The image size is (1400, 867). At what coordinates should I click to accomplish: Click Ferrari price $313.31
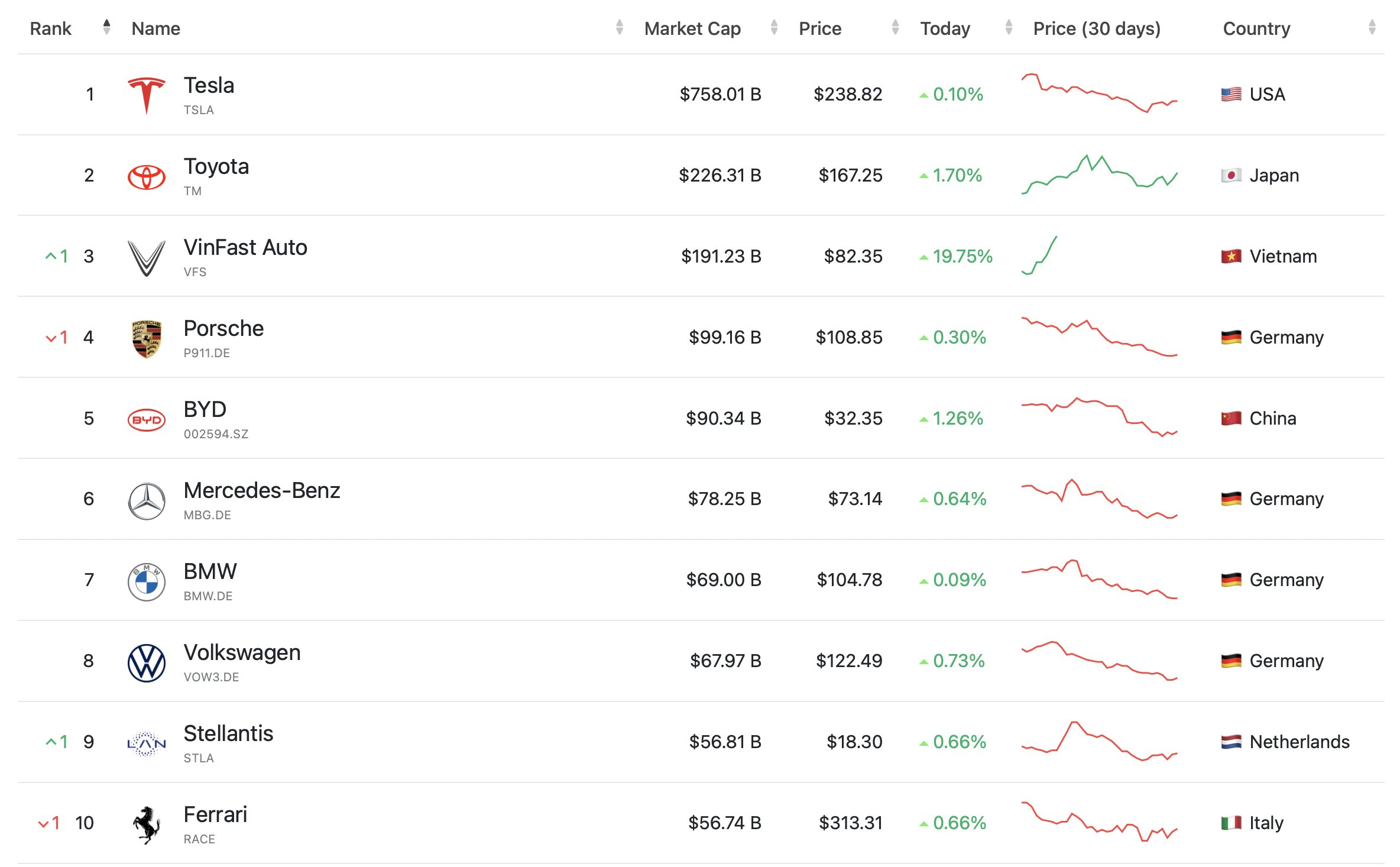point(850,823)
